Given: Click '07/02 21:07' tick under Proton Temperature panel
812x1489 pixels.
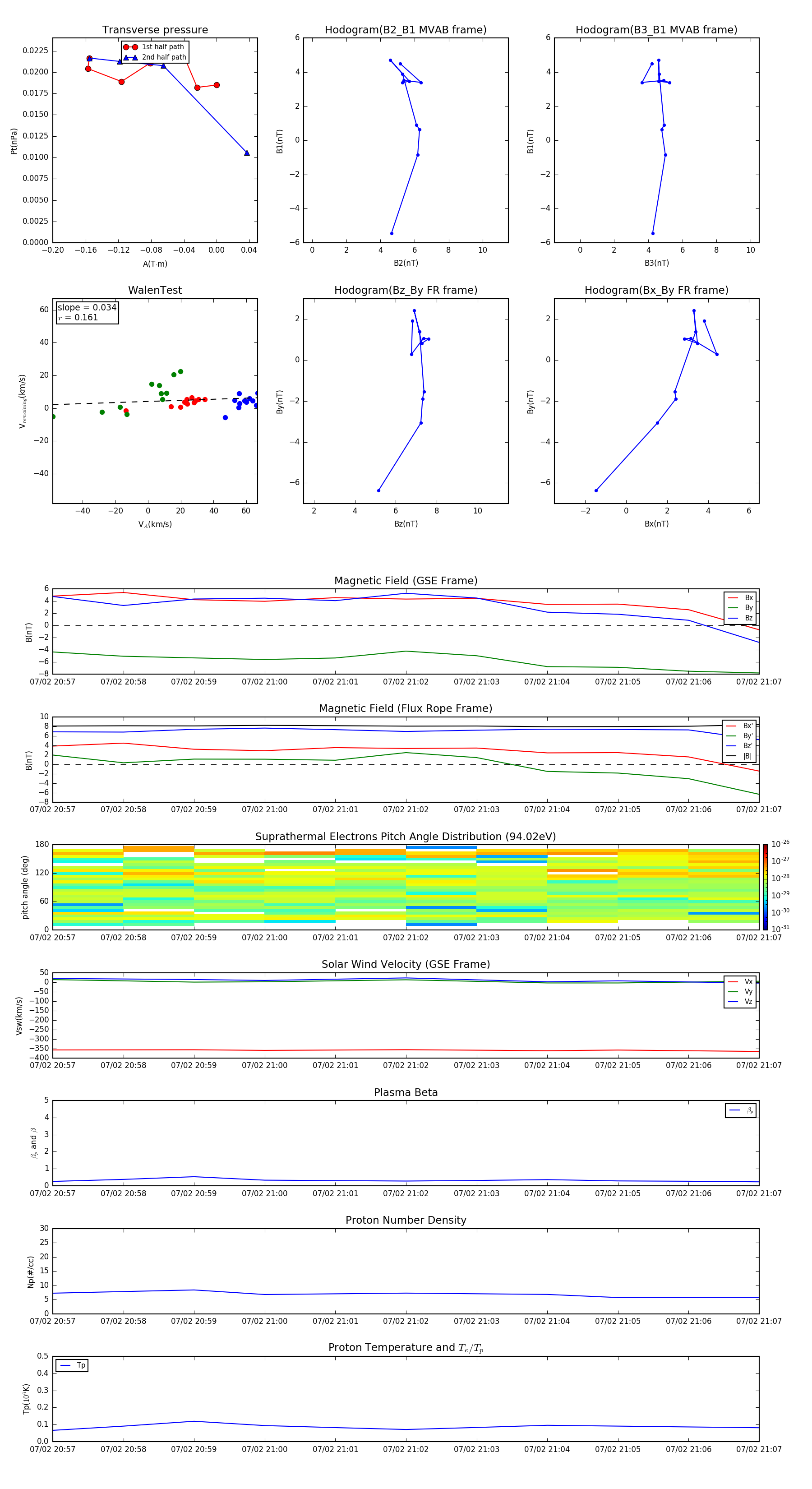Looking at the screenshot, I should pos(759,1450).
